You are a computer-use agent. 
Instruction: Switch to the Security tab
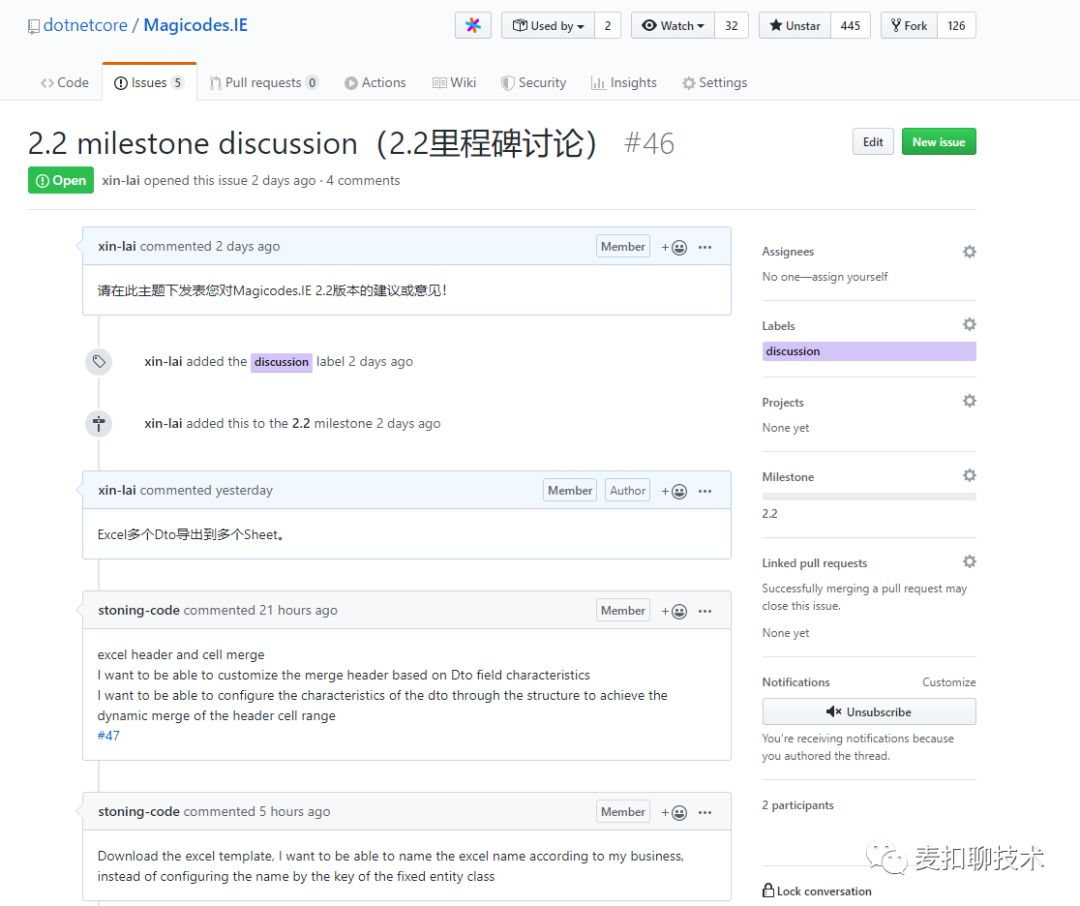pos(534,83)
